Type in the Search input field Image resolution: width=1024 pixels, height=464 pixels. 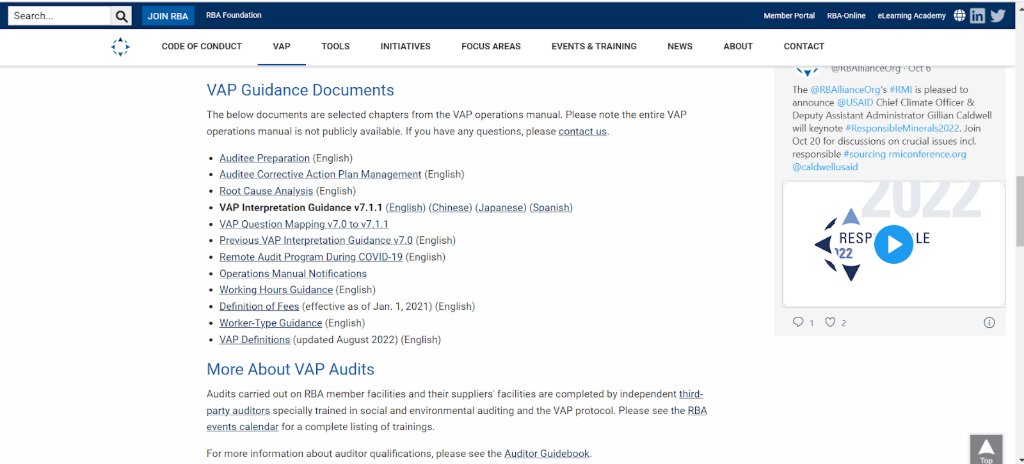click(x=58, y=16)
